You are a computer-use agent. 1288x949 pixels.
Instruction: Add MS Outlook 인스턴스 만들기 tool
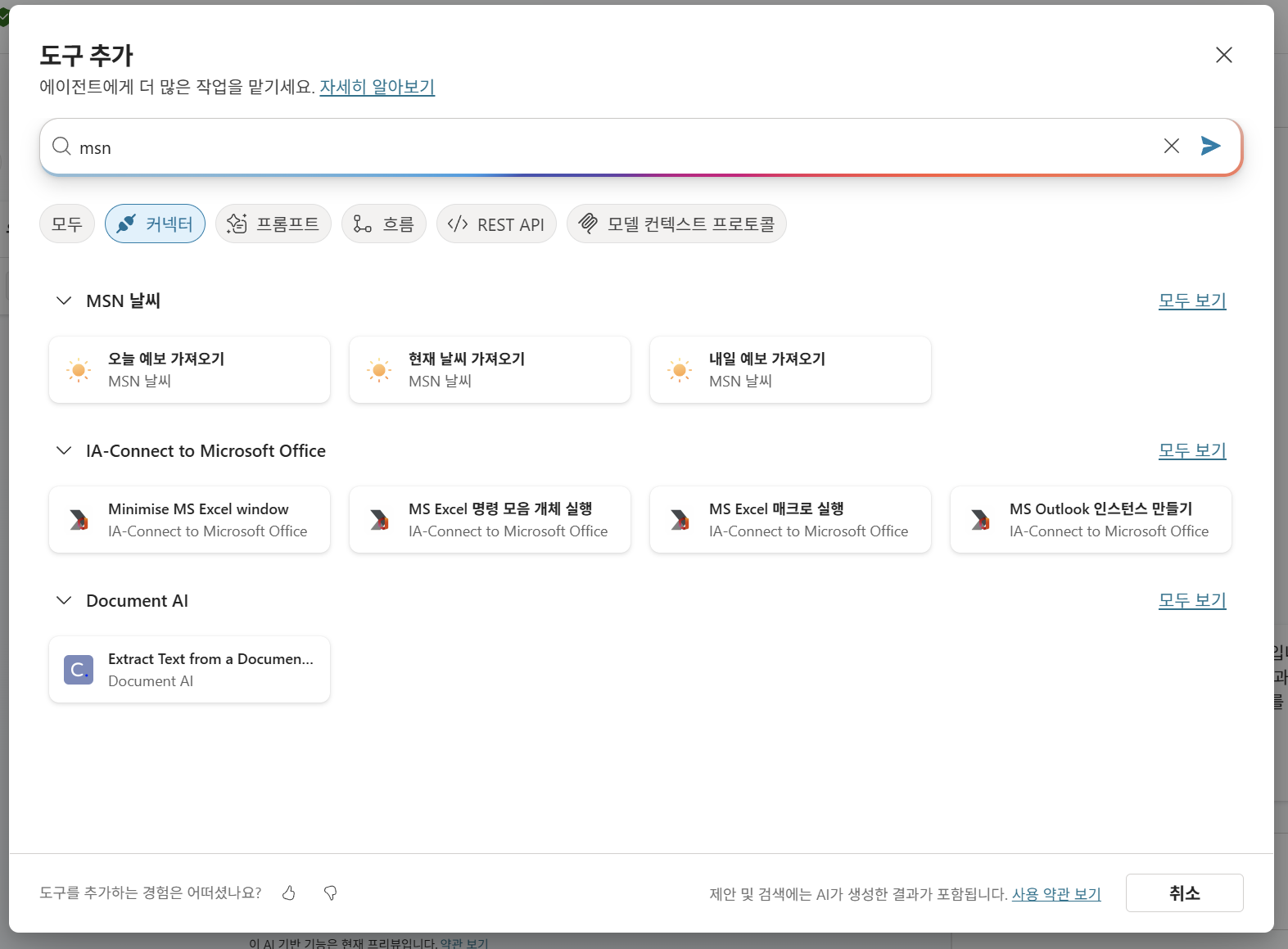click(x=1091, y=520)
